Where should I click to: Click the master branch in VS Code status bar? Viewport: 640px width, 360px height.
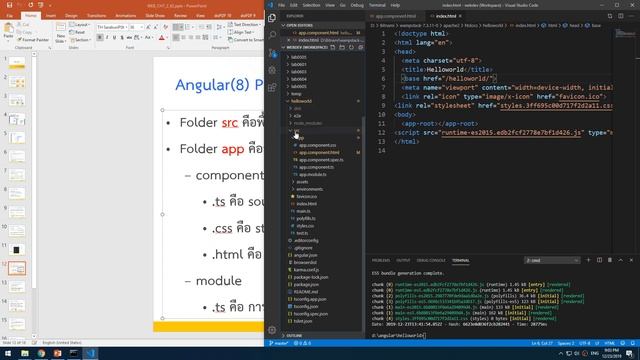278,343
